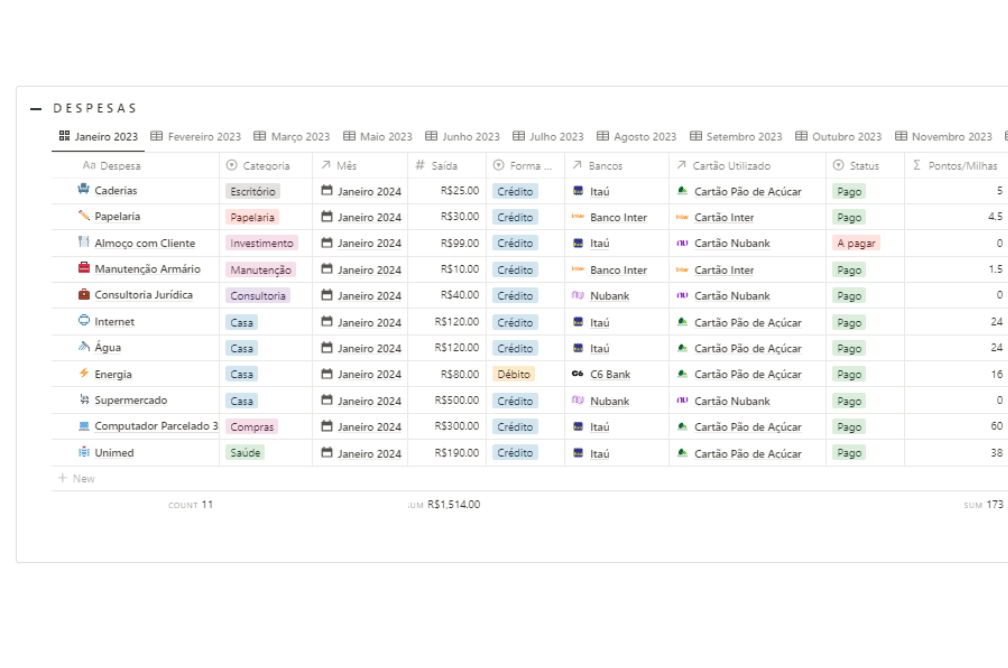Click the R$500.00 Supermercado amount cell
Viewport: 1008px width, 668px height.
point(456,401)
